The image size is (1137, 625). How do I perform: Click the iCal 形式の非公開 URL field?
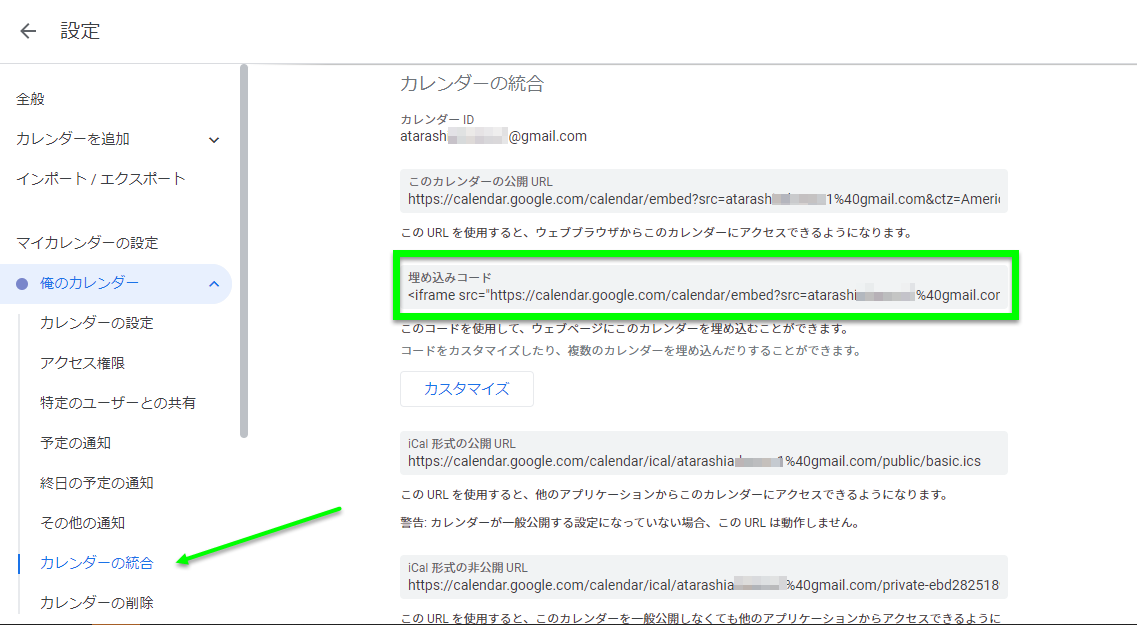pyautogui.click(x=703, y=577)
